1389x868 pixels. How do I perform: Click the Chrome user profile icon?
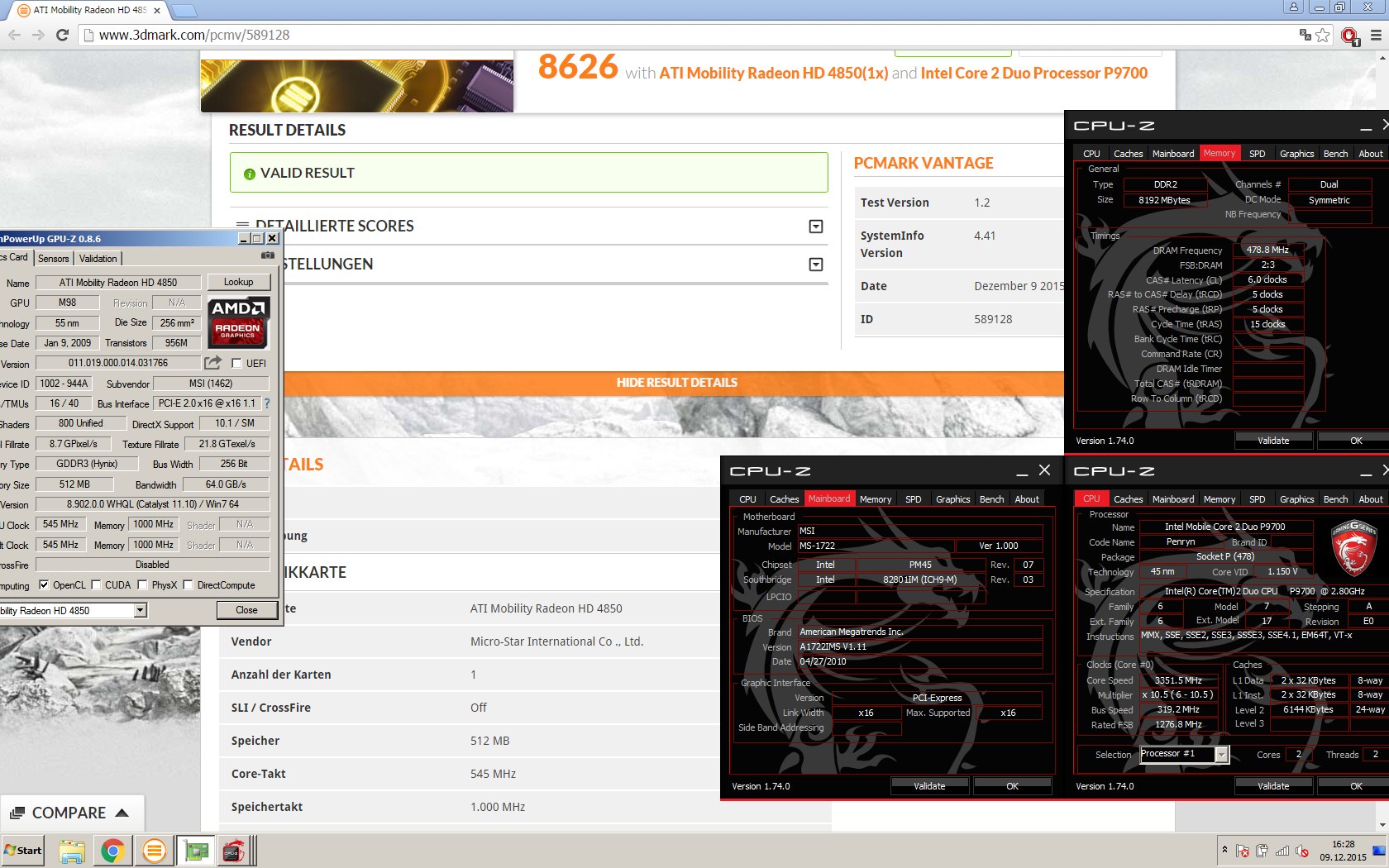tap(1294, 7)
